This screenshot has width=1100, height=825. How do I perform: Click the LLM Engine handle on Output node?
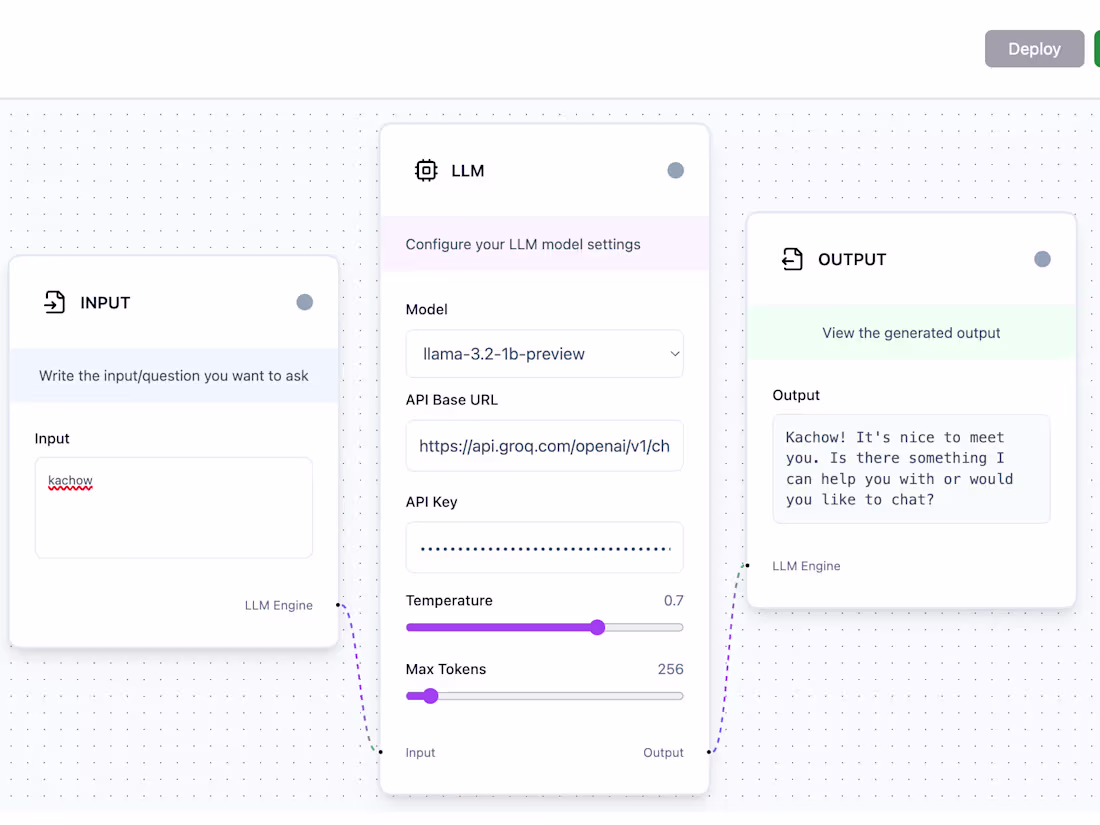point(746,565)
